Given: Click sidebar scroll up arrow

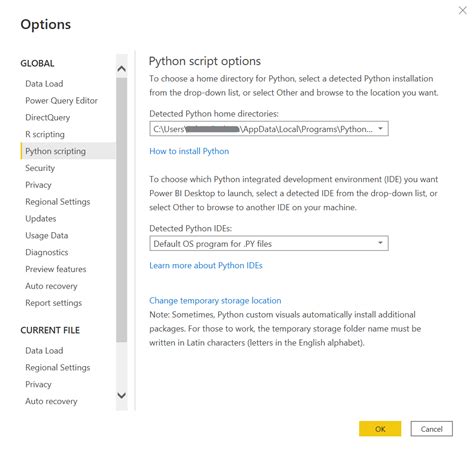Looking at the screenshot, I should click(122, 69).
